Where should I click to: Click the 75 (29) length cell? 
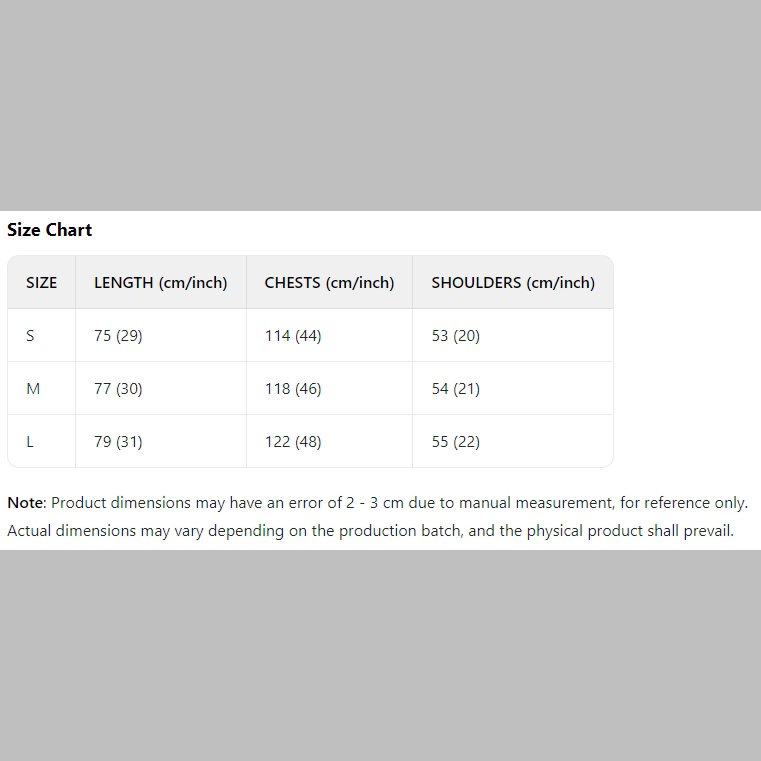pos(118,336)
